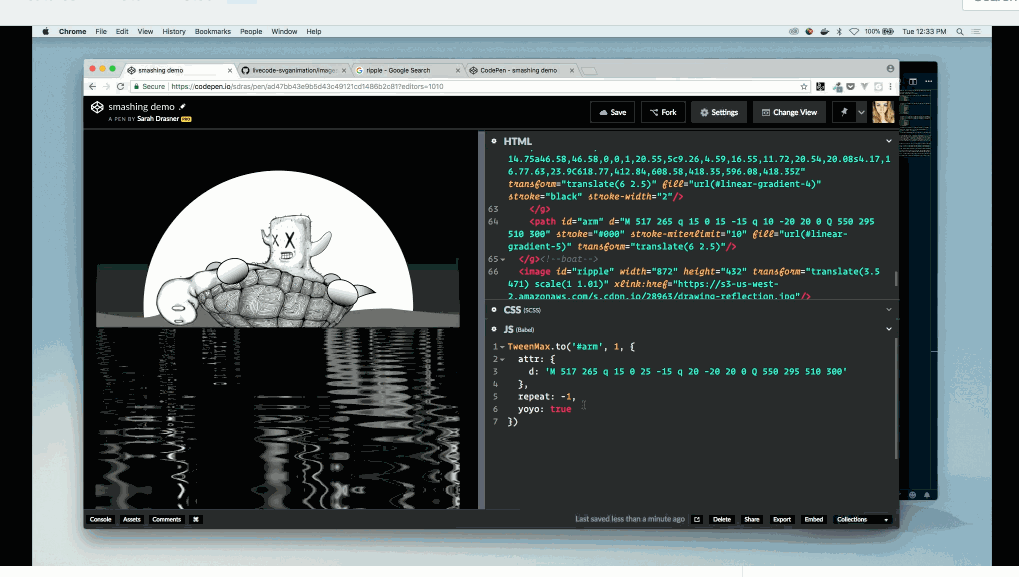This screenshot has height=577, width=1019.
Task: Switch to livecode-svganimation GitHub tab
Action: (x=294, y=70)
